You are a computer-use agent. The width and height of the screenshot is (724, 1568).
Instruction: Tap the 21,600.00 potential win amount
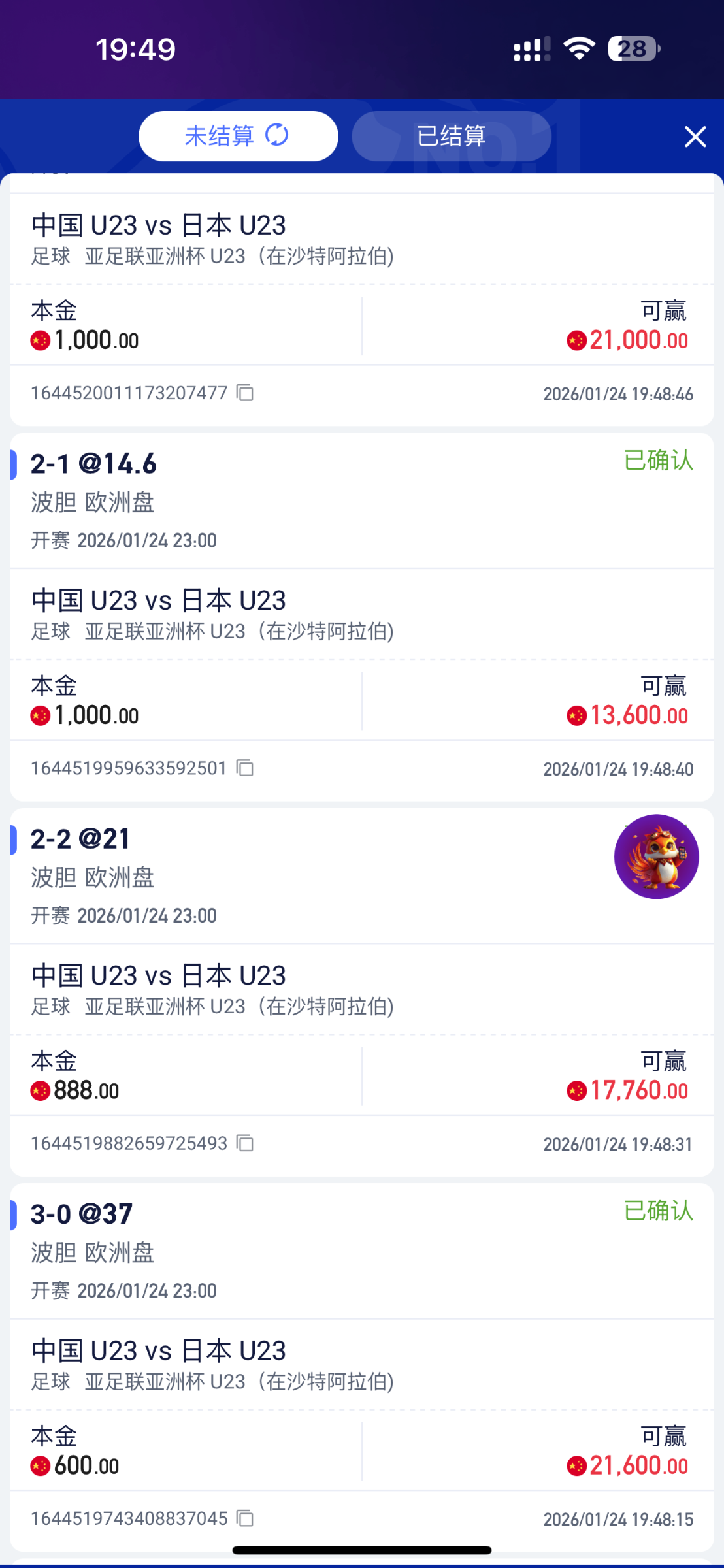[x=638, y=1465]
